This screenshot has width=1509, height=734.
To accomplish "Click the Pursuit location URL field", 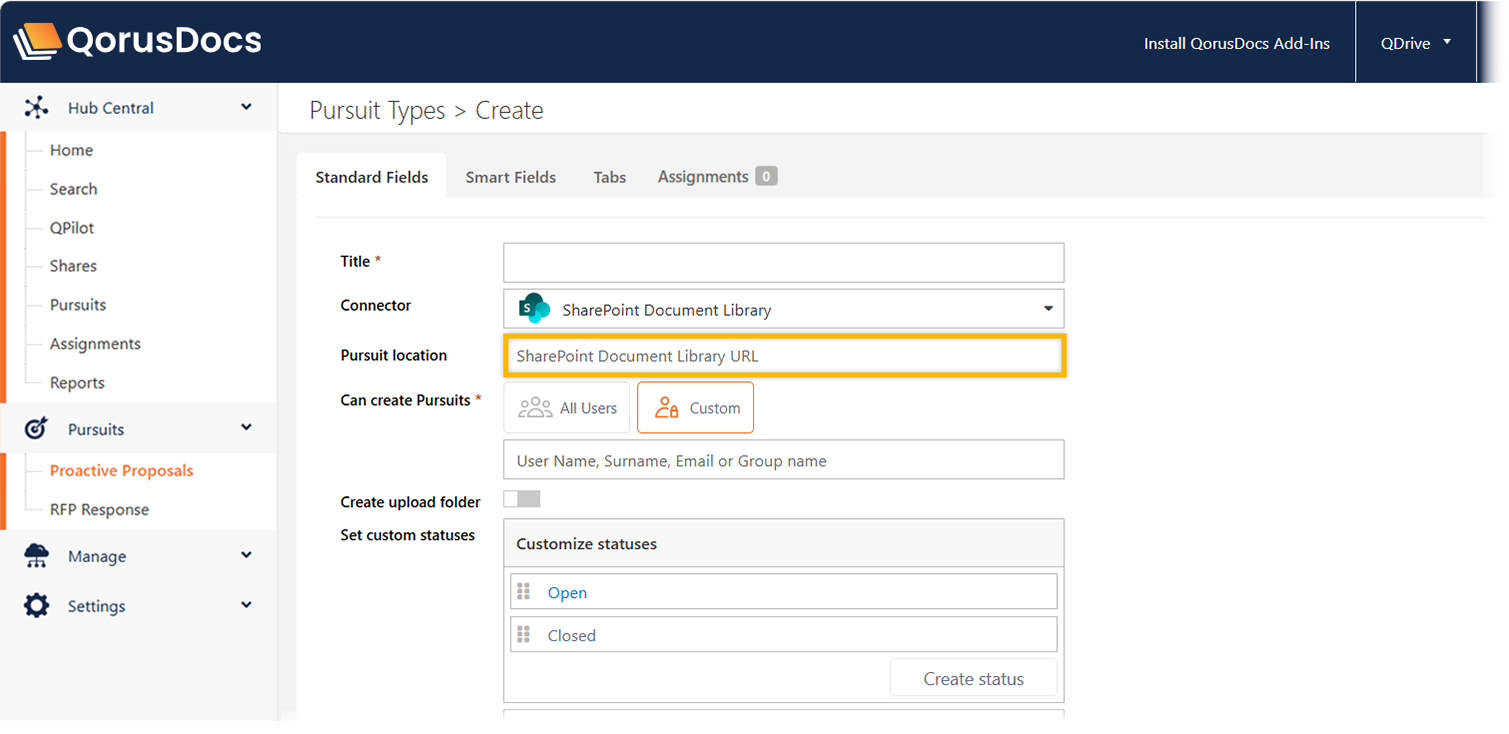I will pyautogui.click(x=784, y=356).
